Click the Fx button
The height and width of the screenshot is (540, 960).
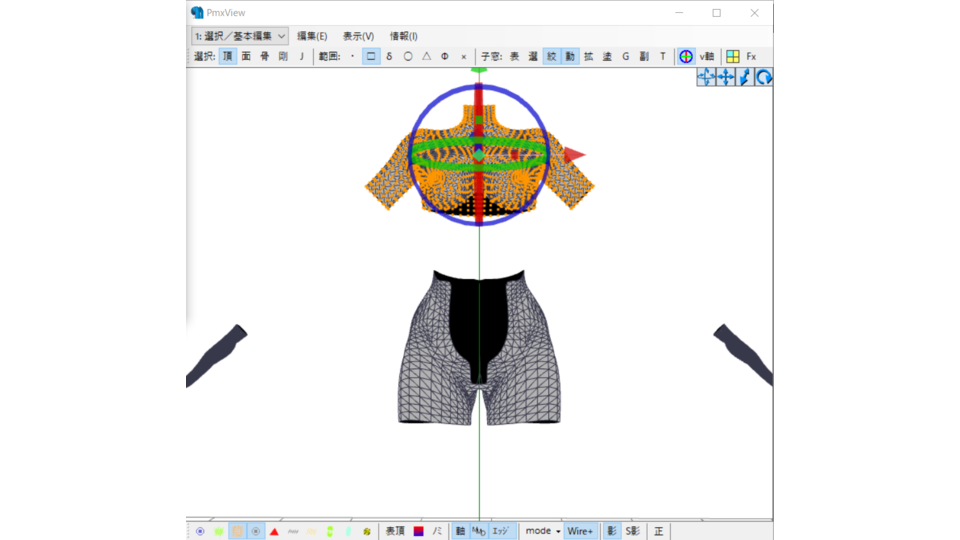[751, 56]
